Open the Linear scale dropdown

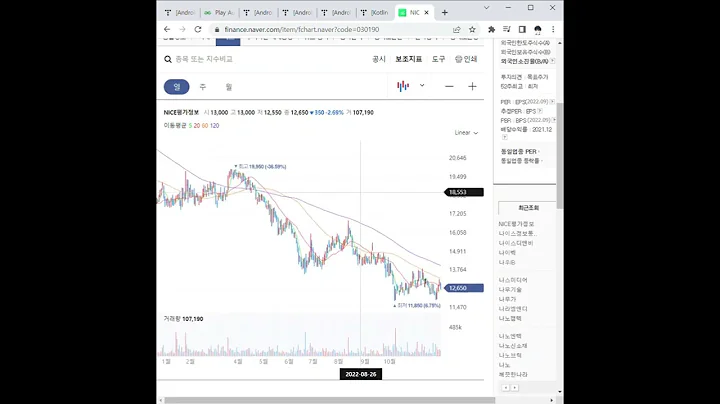466,133
